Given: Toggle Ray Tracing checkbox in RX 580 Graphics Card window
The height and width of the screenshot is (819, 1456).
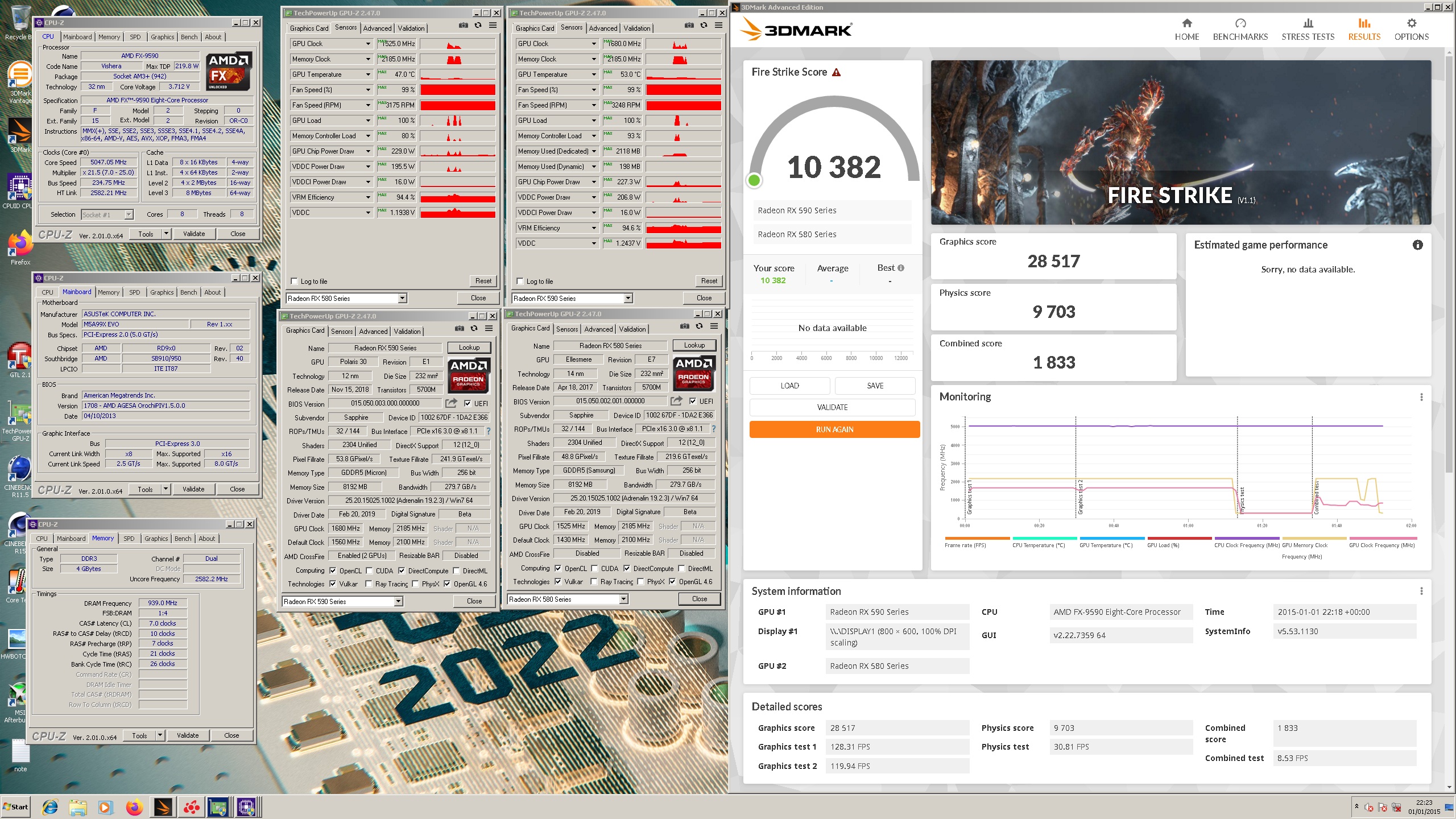Looking at the screenshot, I should (594, 581).
